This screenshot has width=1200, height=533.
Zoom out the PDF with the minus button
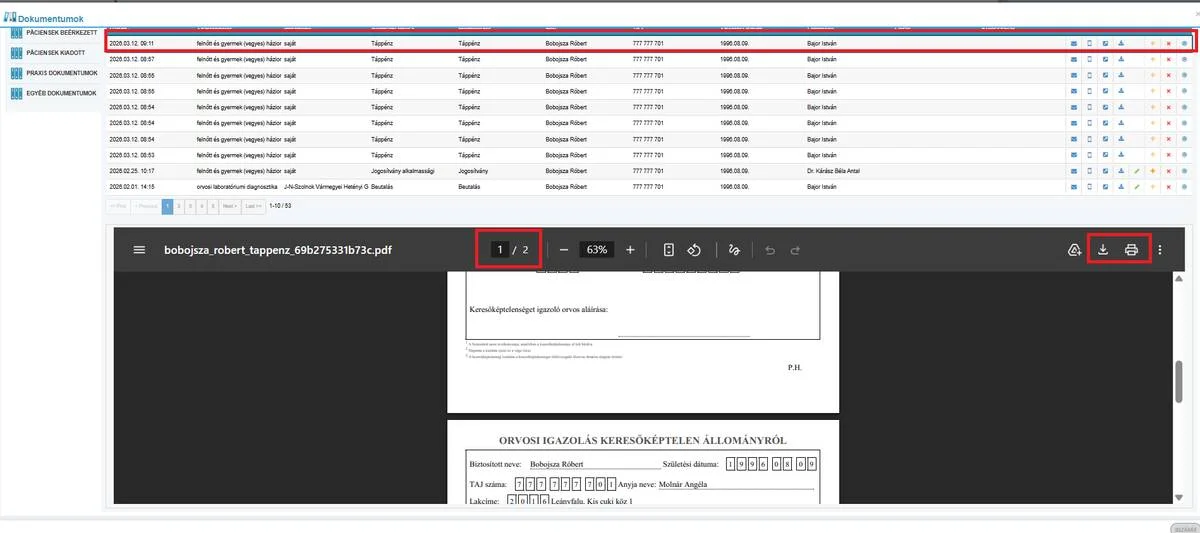point(564,250)
